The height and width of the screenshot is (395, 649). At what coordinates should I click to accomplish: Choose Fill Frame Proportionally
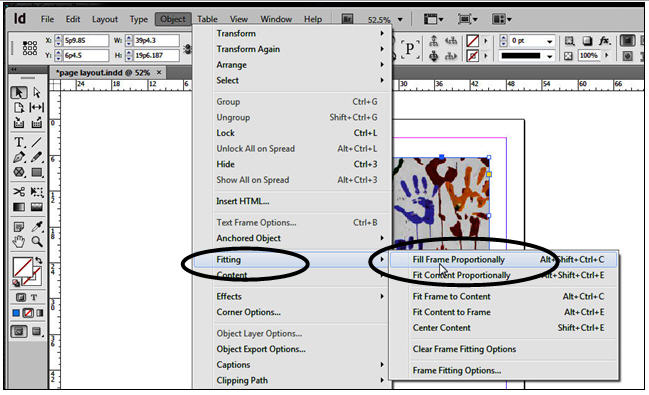pyautogui.click(x=504, y=260)
